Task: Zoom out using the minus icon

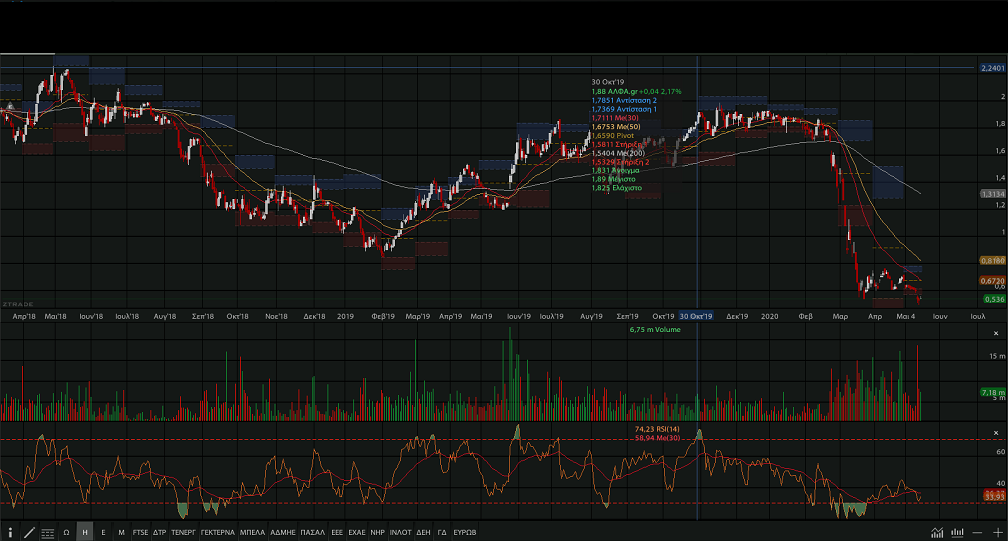Action: tap(977, 532)
